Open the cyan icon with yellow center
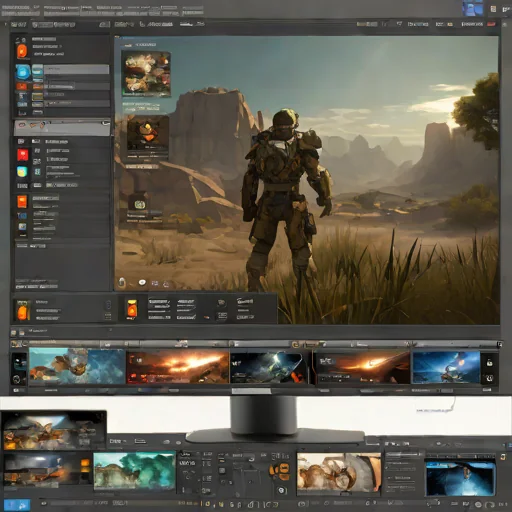 point(22,172)
